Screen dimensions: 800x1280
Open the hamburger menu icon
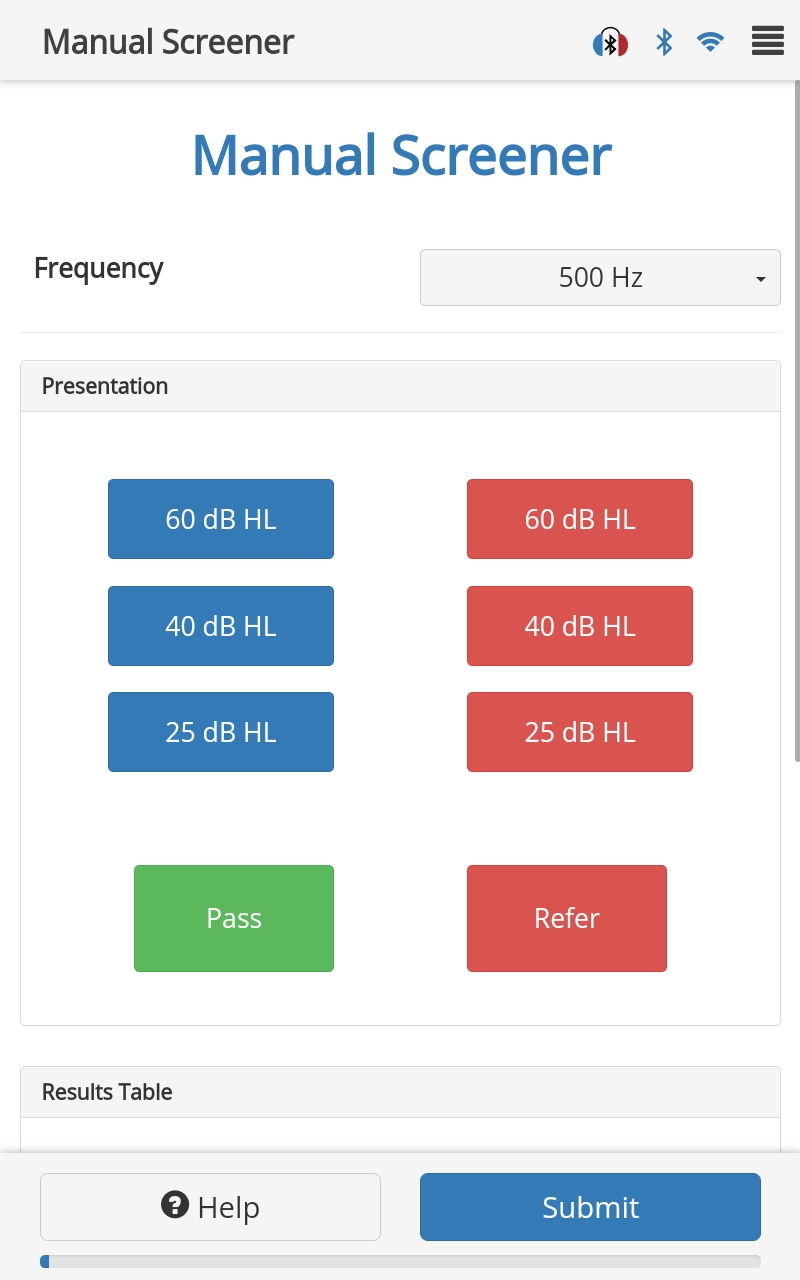pyautogui.click(x=767, y=42)
